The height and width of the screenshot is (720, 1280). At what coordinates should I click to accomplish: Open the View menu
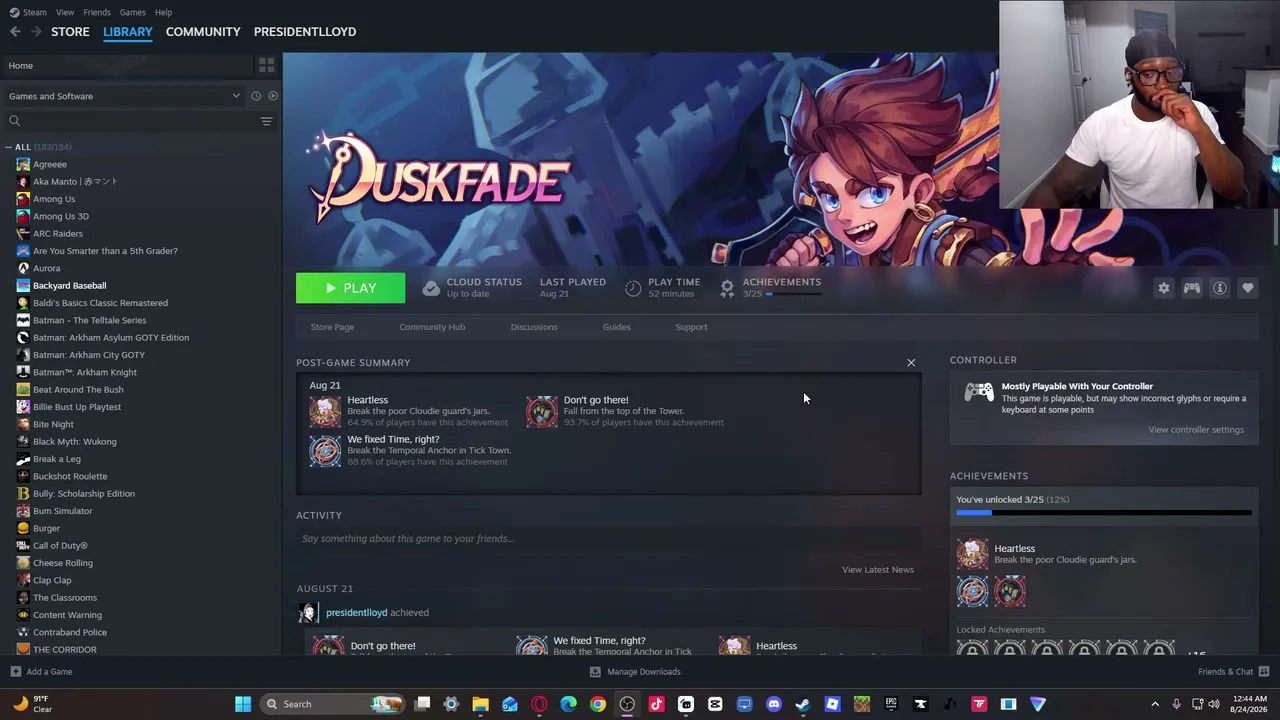click(65, 12)
